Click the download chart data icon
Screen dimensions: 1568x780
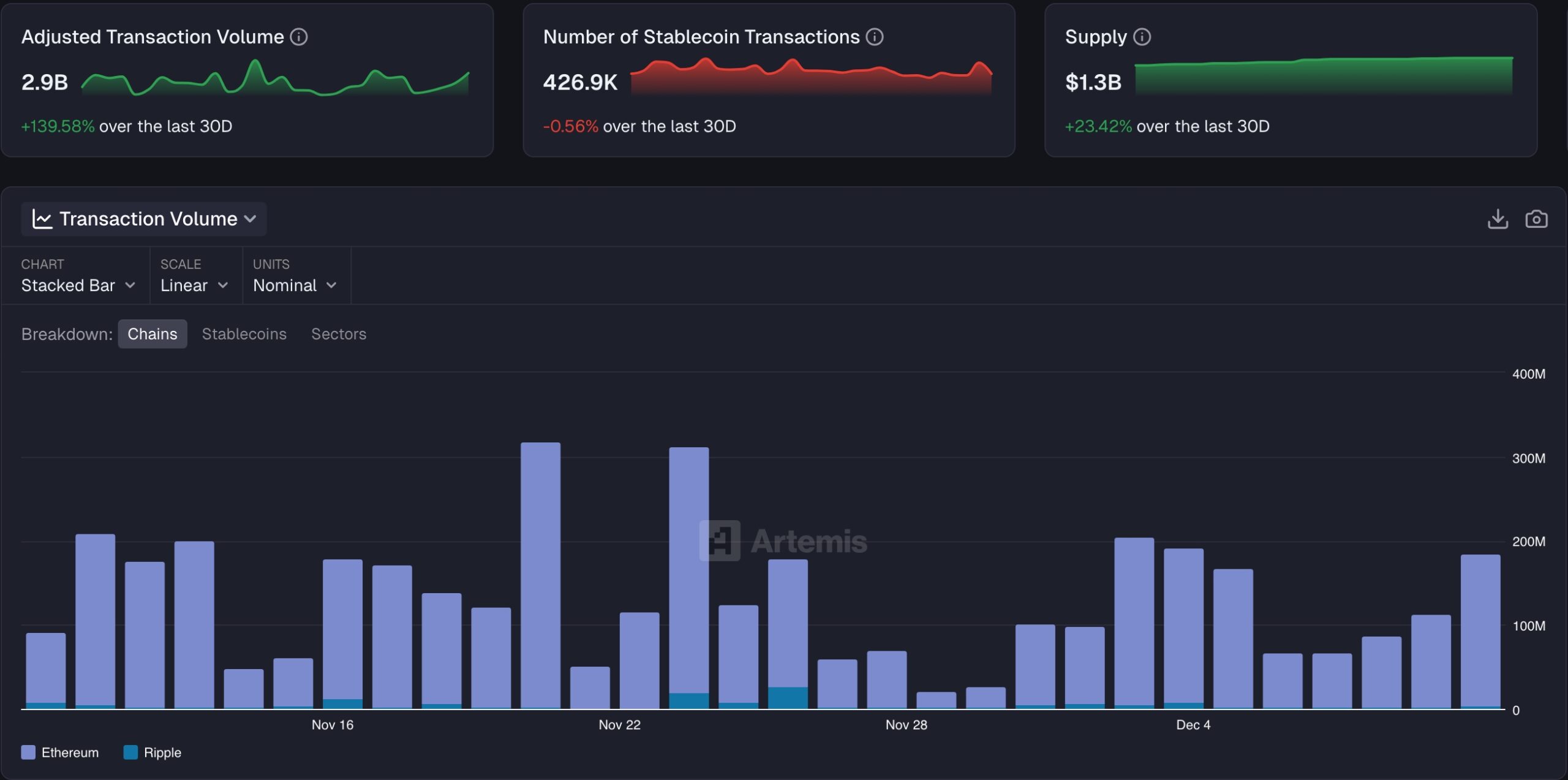[x=1498, y=219]
